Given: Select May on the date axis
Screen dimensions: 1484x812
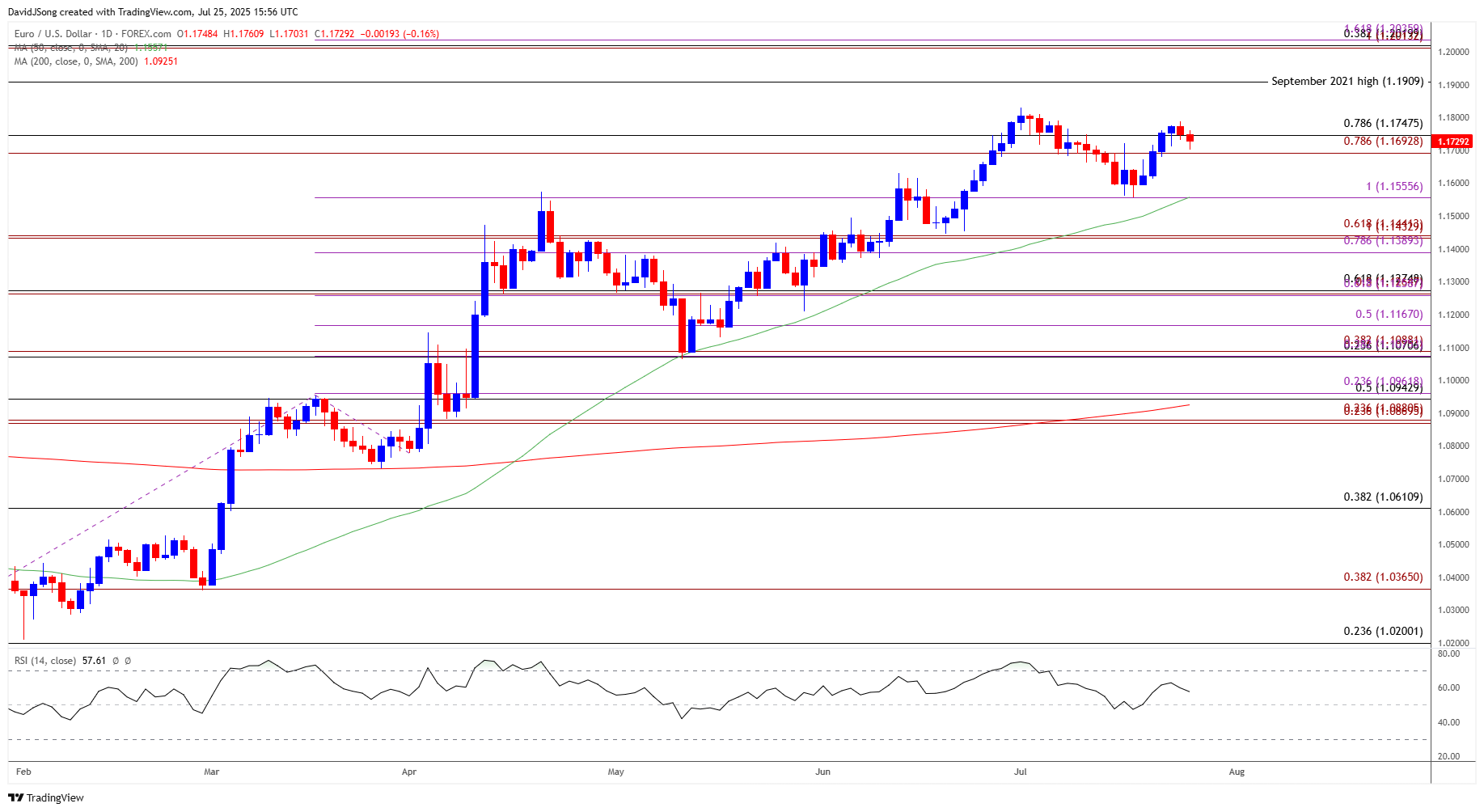Looking at the screenshot, I should click(x=615, y=772).
